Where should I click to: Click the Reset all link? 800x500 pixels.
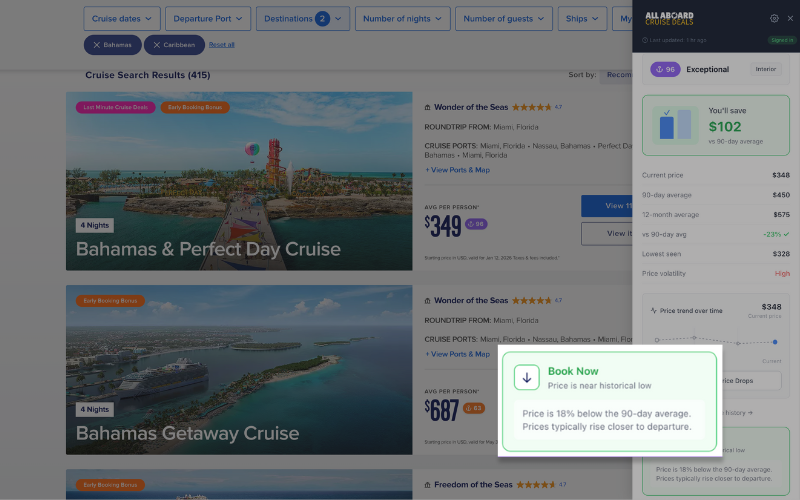pos(222,45)
